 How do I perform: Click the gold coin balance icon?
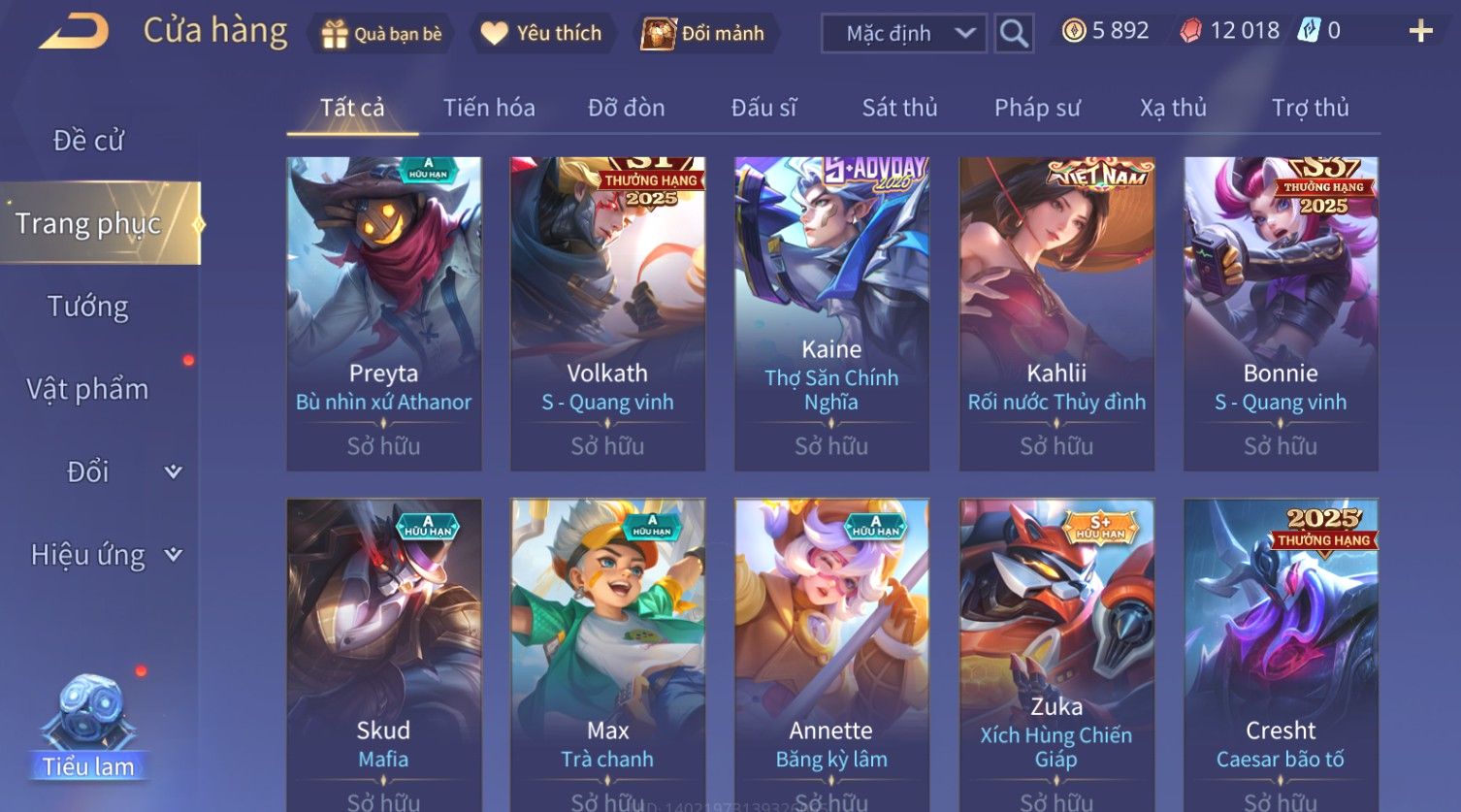[1073, 31]
